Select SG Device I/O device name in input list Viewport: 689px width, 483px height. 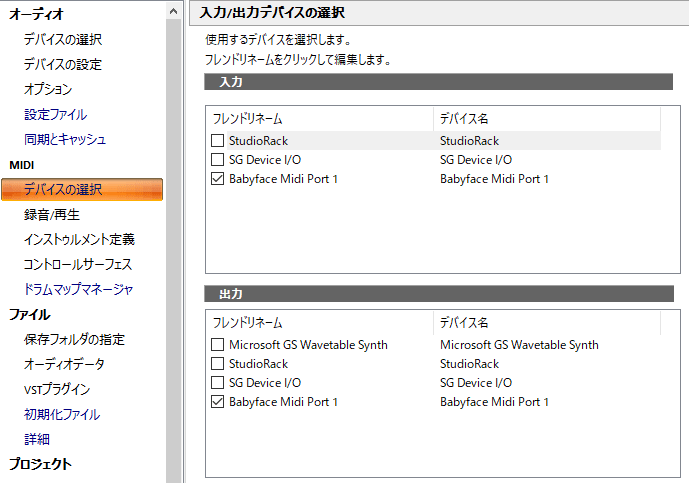point(476,160)
